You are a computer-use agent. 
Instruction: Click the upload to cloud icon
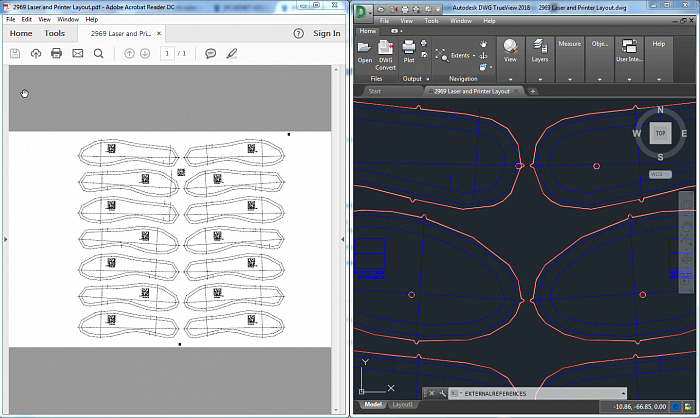pyautogui.click(x=36, y=53)
